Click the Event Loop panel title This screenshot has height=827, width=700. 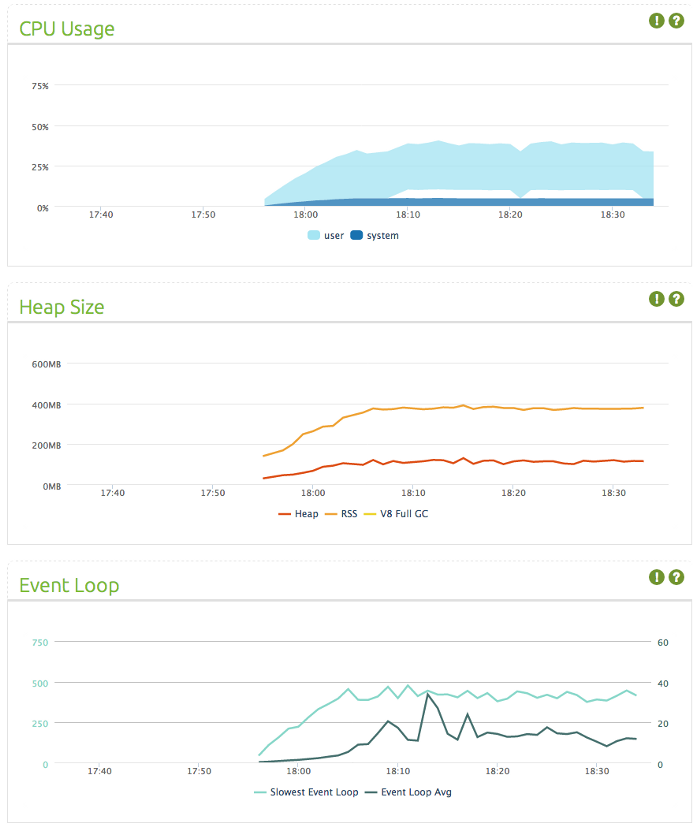click(69, 585)
